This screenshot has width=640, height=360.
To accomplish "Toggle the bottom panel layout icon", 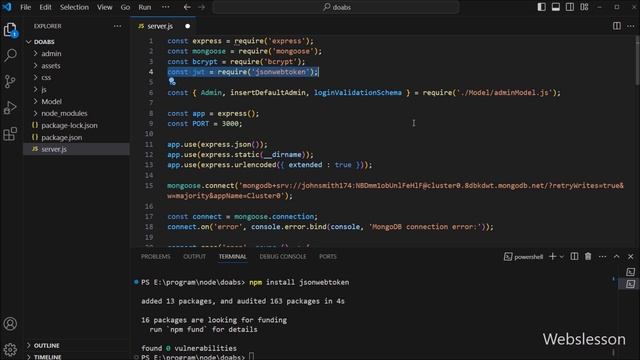I will 556,7.
